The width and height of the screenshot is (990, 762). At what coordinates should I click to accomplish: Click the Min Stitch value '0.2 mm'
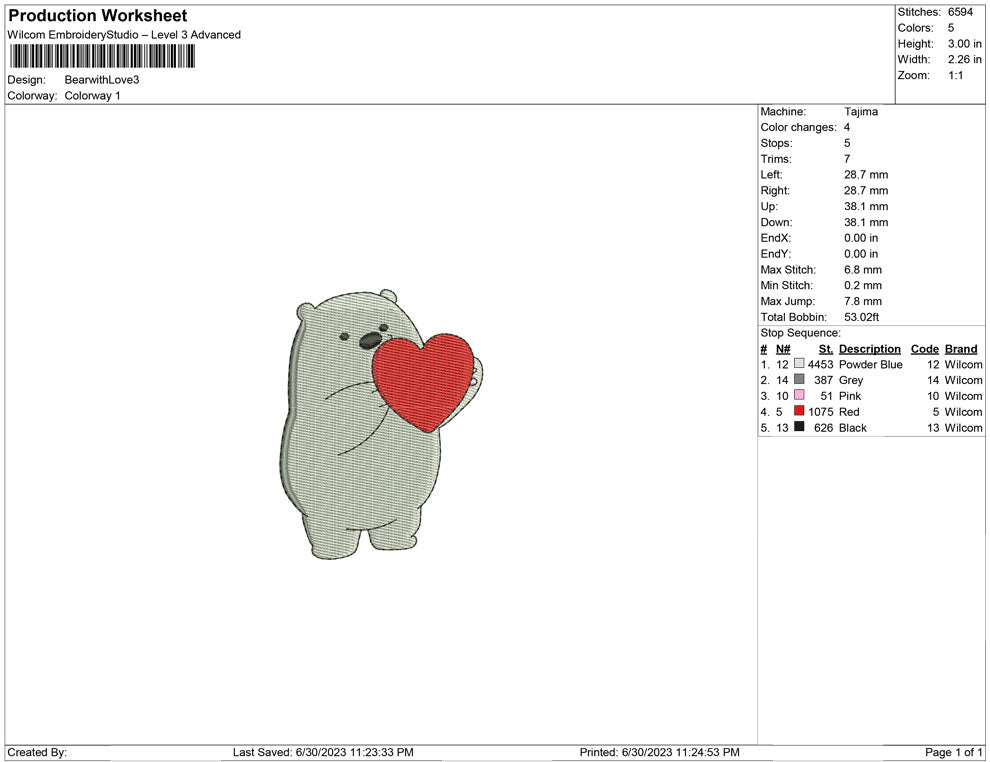tap(863, 285)
